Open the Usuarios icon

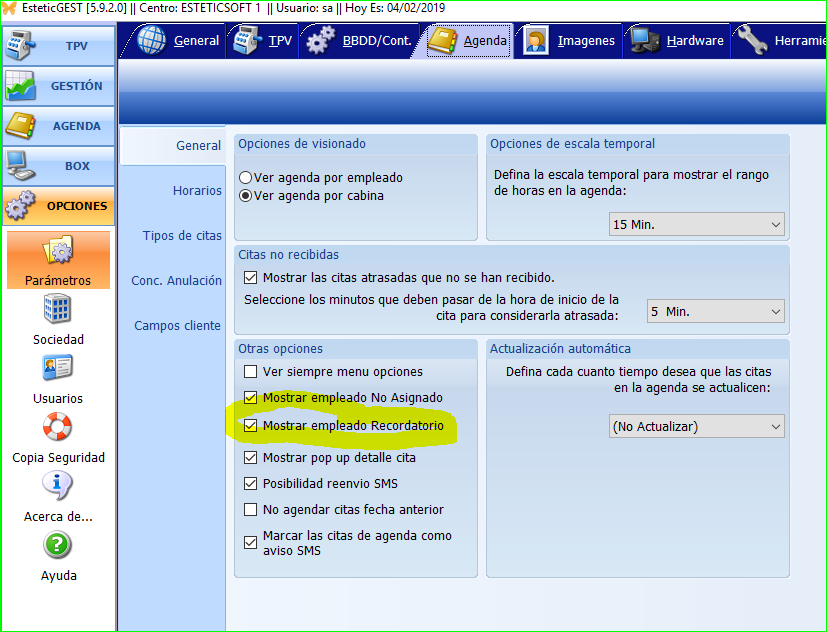click(57, 369)
